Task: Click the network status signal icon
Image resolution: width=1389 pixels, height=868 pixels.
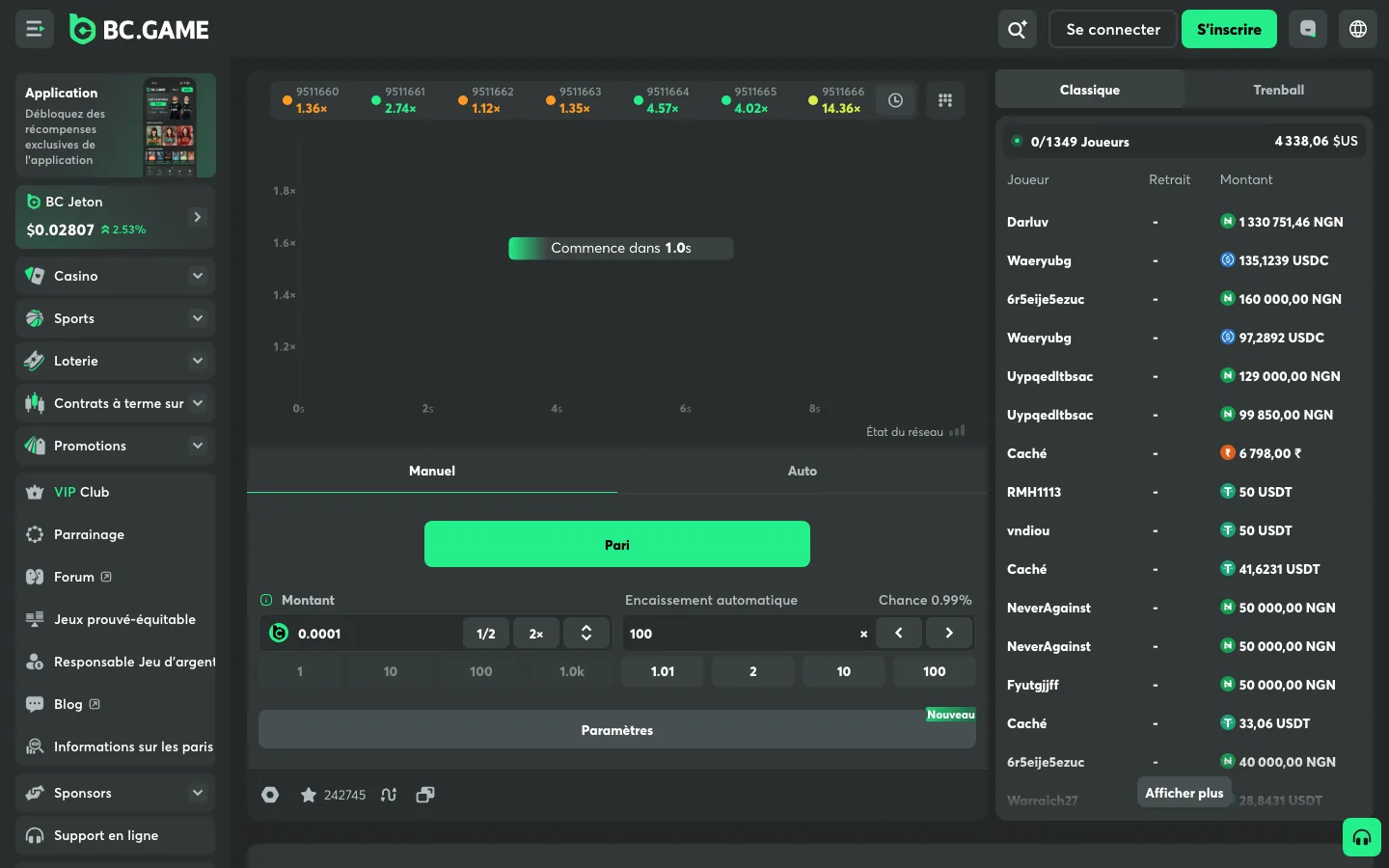Action: pos(957,431)
